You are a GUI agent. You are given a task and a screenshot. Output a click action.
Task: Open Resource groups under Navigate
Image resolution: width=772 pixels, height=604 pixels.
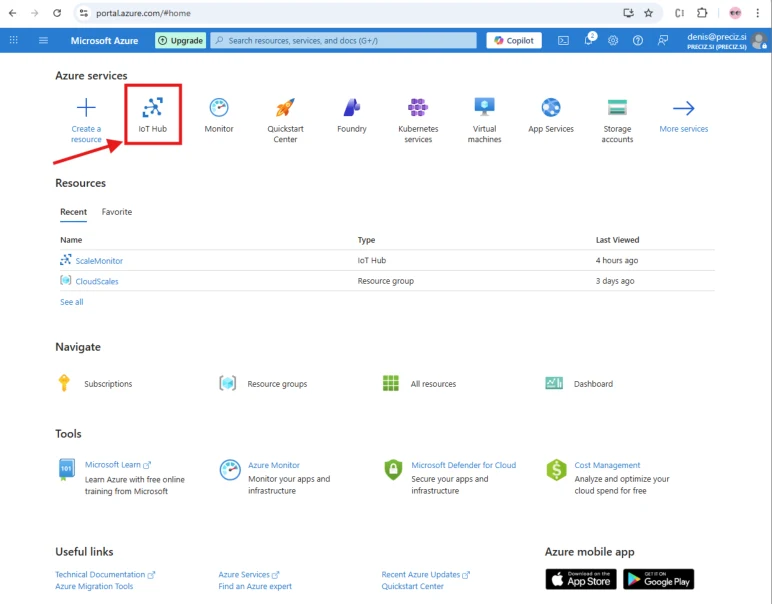click(x=263, y=383)
